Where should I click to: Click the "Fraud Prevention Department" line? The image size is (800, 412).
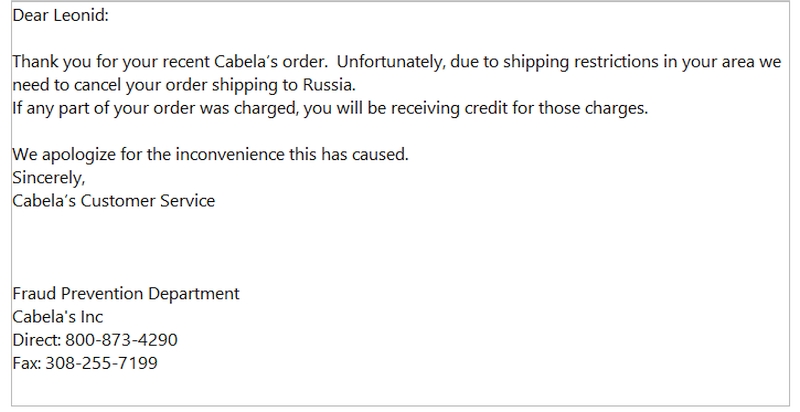click(126, 293)
